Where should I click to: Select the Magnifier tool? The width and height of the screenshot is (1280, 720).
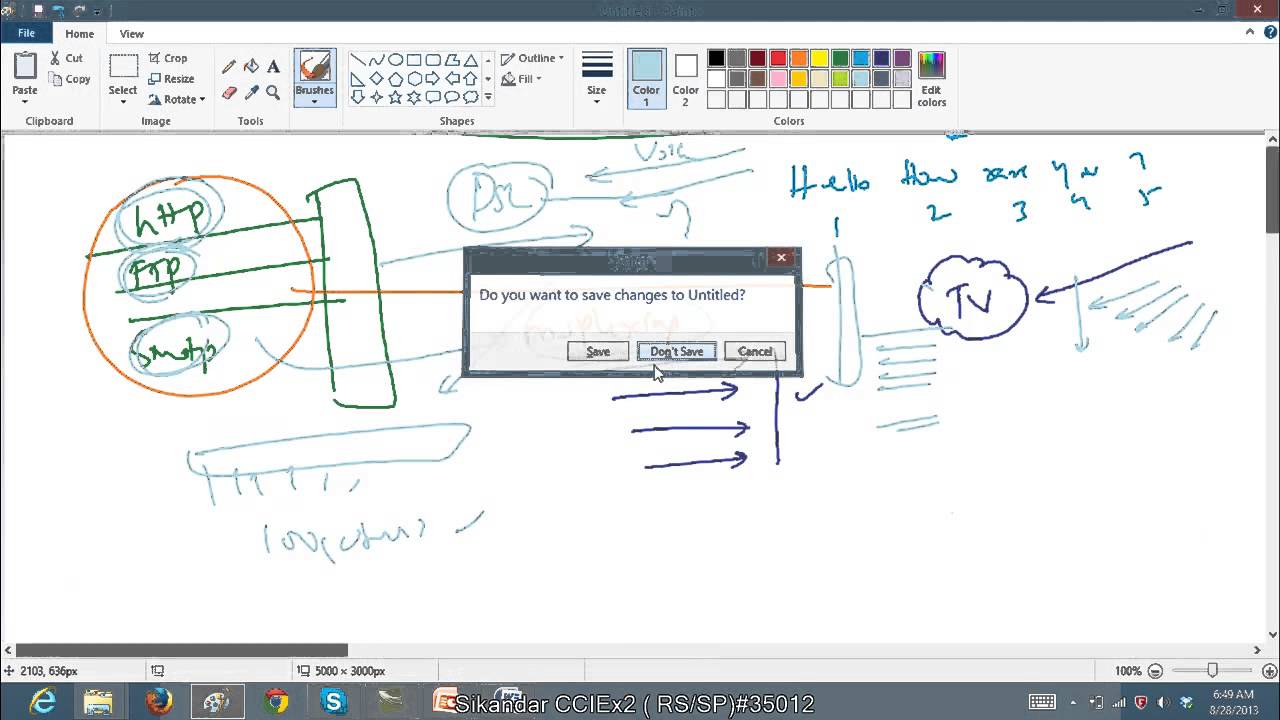[273, 93]
